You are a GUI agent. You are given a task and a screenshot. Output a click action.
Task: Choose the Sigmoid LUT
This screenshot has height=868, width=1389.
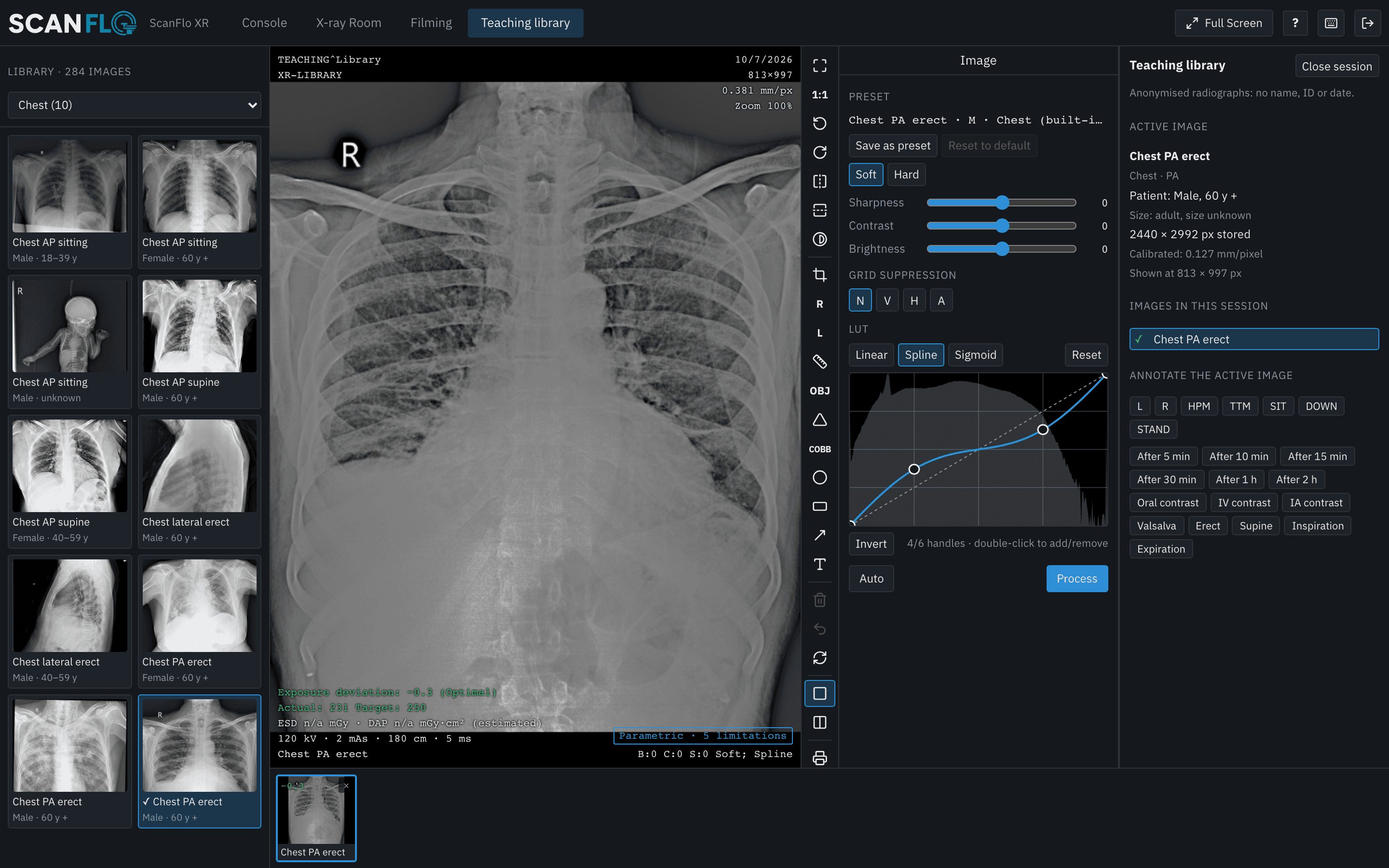975,355
